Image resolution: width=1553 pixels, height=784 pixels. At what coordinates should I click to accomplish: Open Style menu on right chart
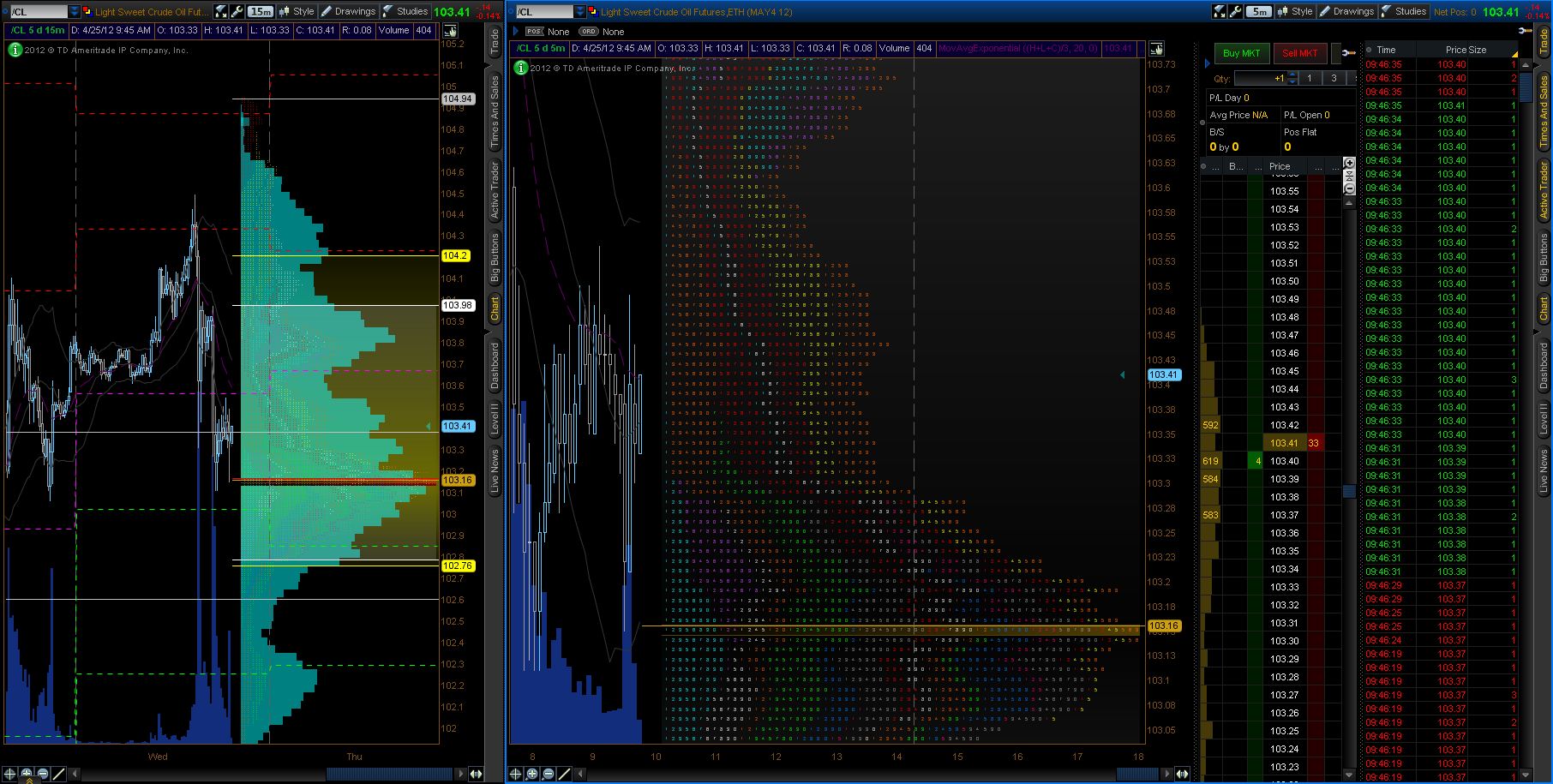tap(1295, 11)
